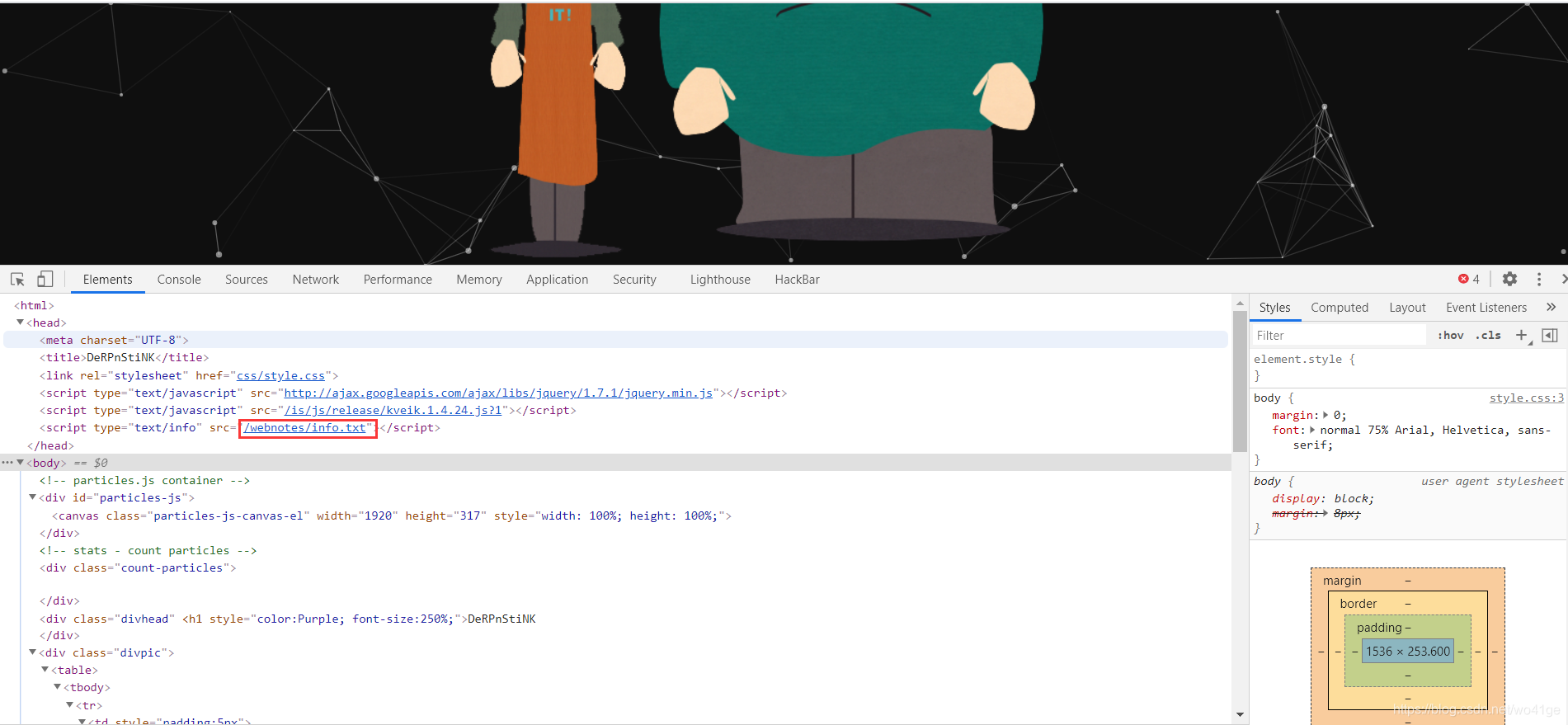The height and width of the screenshot is (725, 1568).
Task: Select the count-particles div line
Action: pyautogui.click(x=138, y=567)
